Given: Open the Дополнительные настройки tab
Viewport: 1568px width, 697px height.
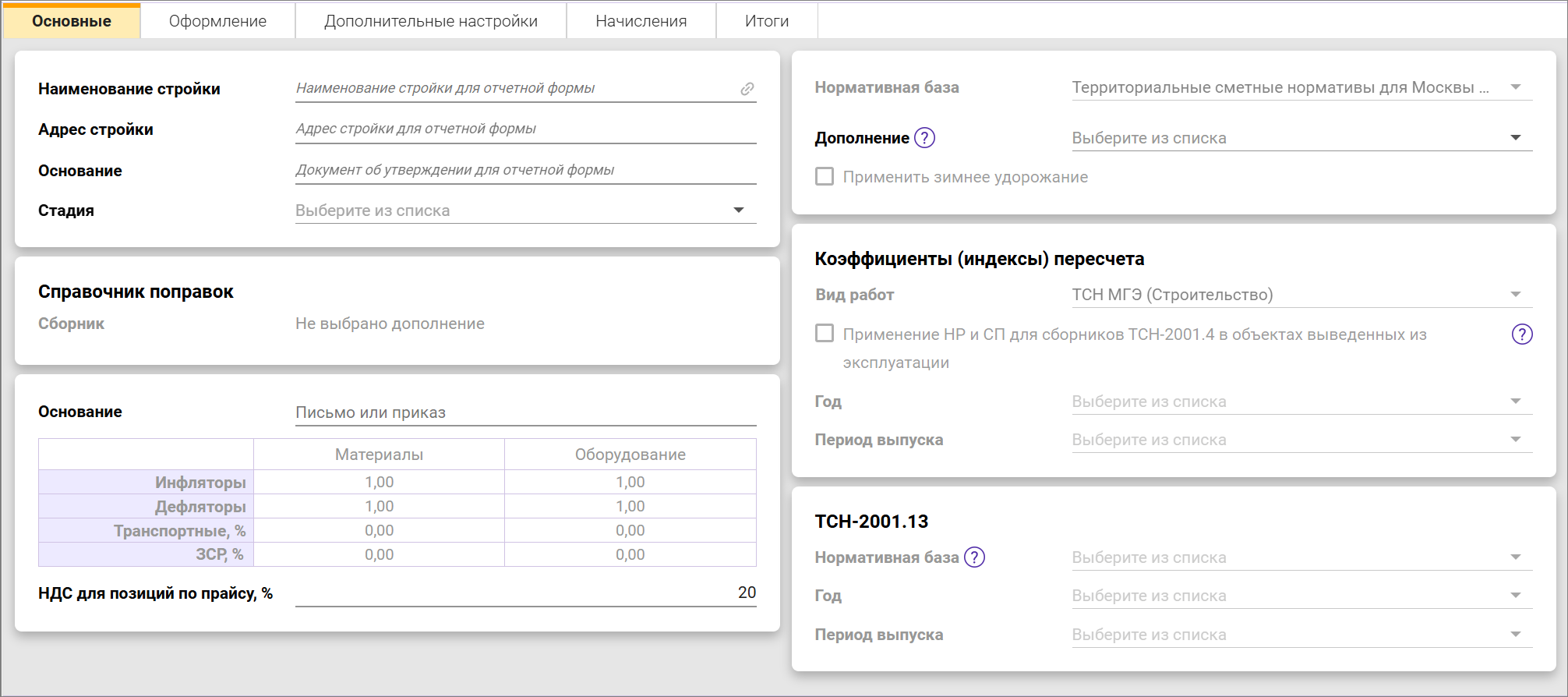Looking at the screenshot, I should [430, 21].
